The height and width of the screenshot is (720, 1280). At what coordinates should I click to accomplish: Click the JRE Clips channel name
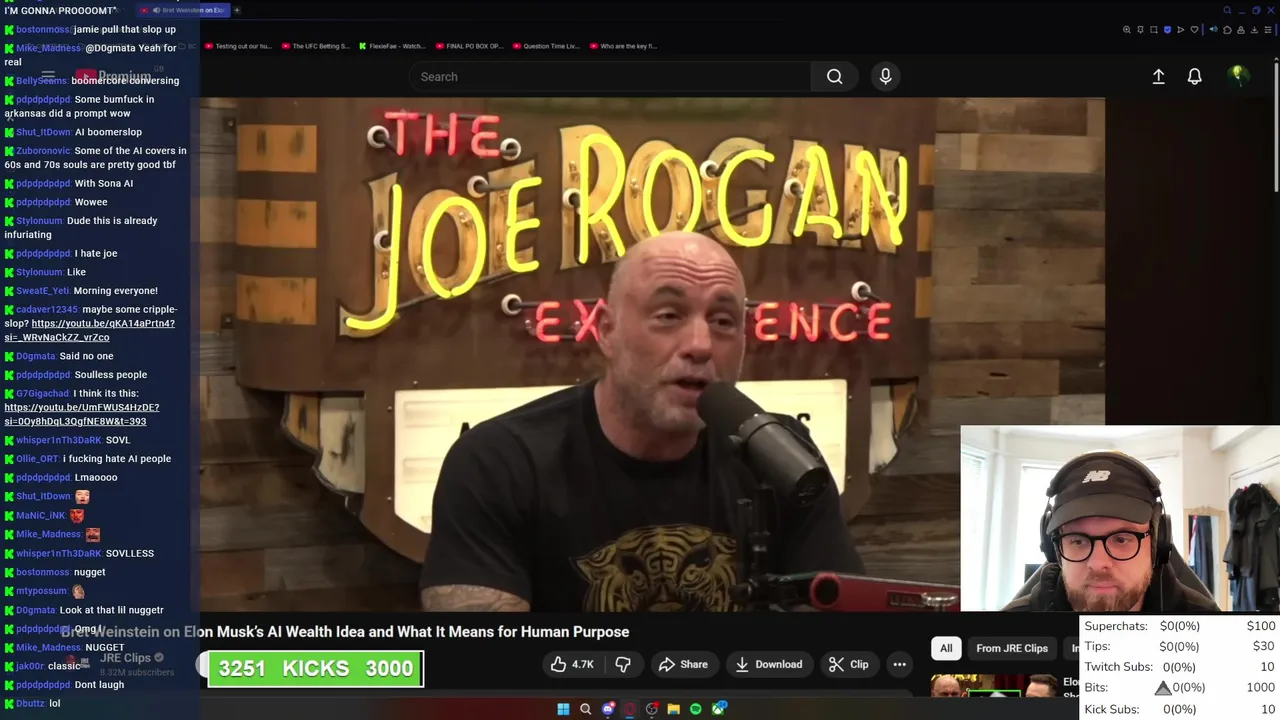pos(125,658)
